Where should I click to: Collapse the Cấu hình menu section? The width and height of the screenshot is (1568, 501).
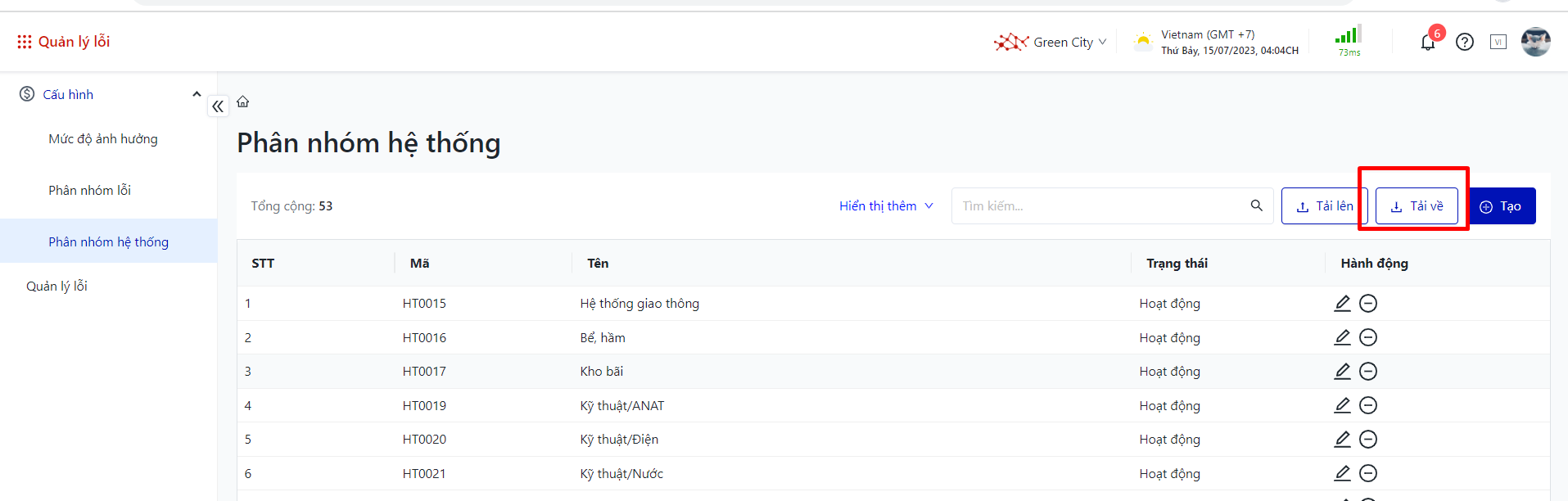coord(197,94)
